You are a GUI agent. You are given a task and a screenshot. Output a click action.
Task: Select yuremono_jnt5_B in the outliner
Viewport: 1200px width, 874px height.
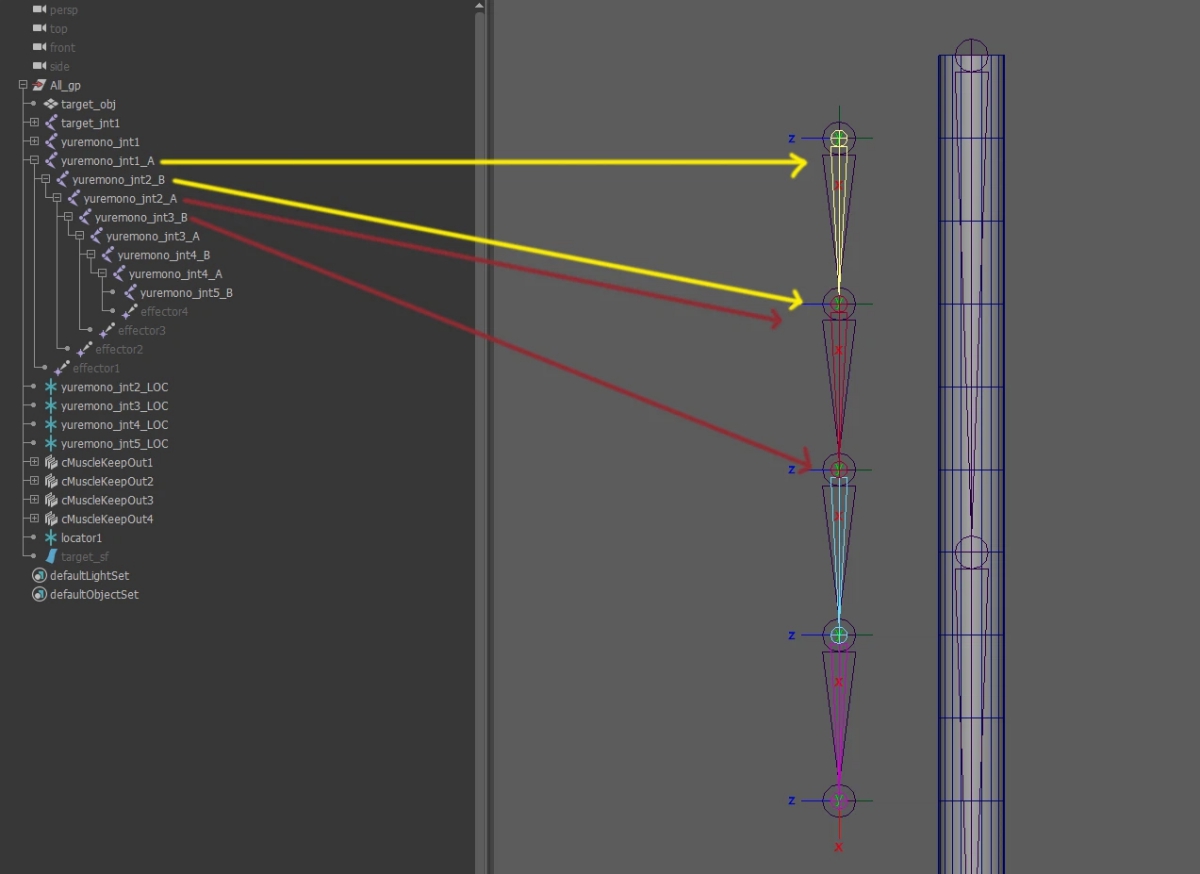186,293
